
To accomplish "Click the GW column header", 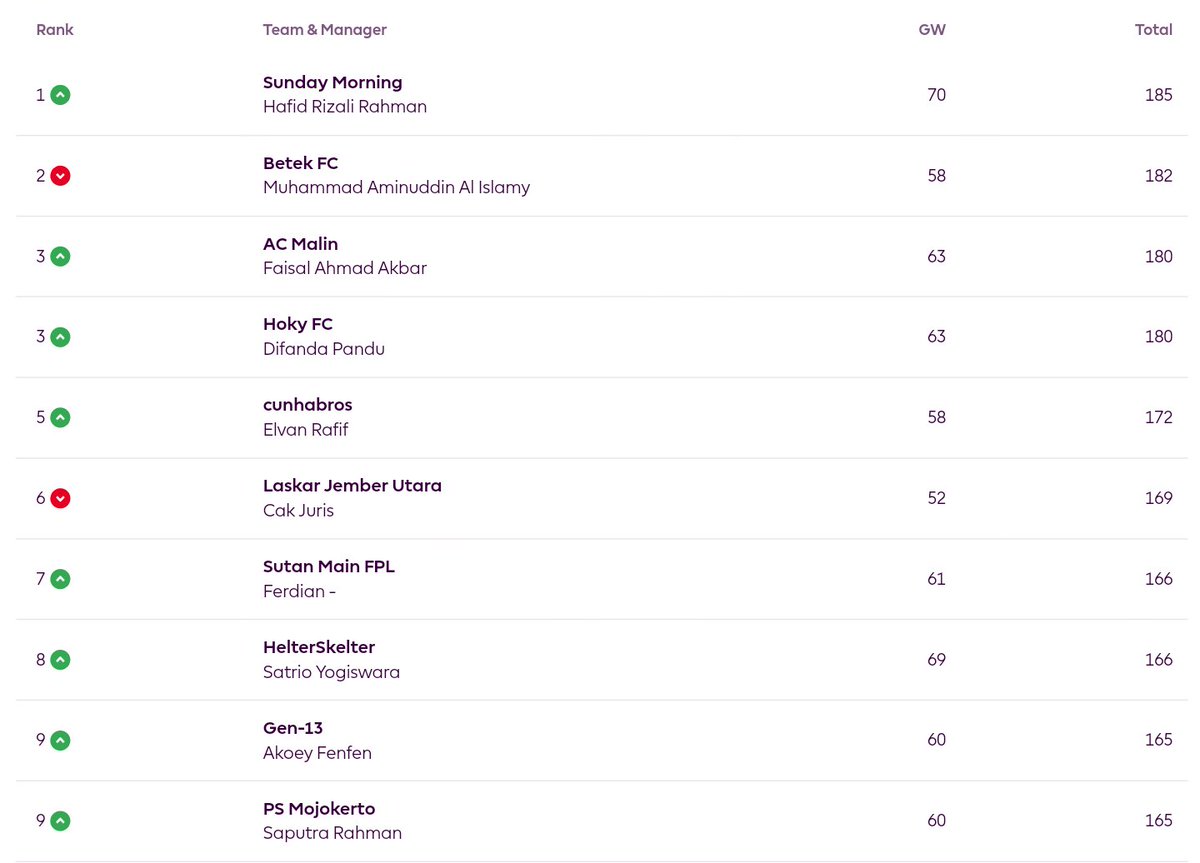I will 932,30.
